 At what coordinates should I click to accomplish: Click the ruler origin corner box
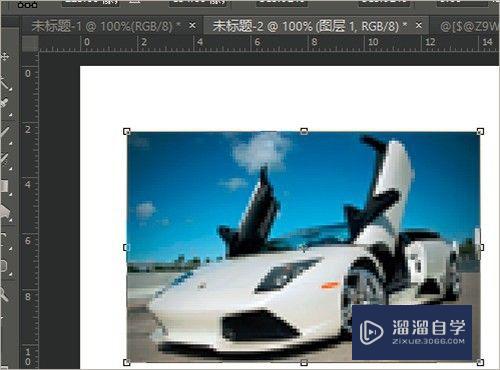click(x=30, y=43)
